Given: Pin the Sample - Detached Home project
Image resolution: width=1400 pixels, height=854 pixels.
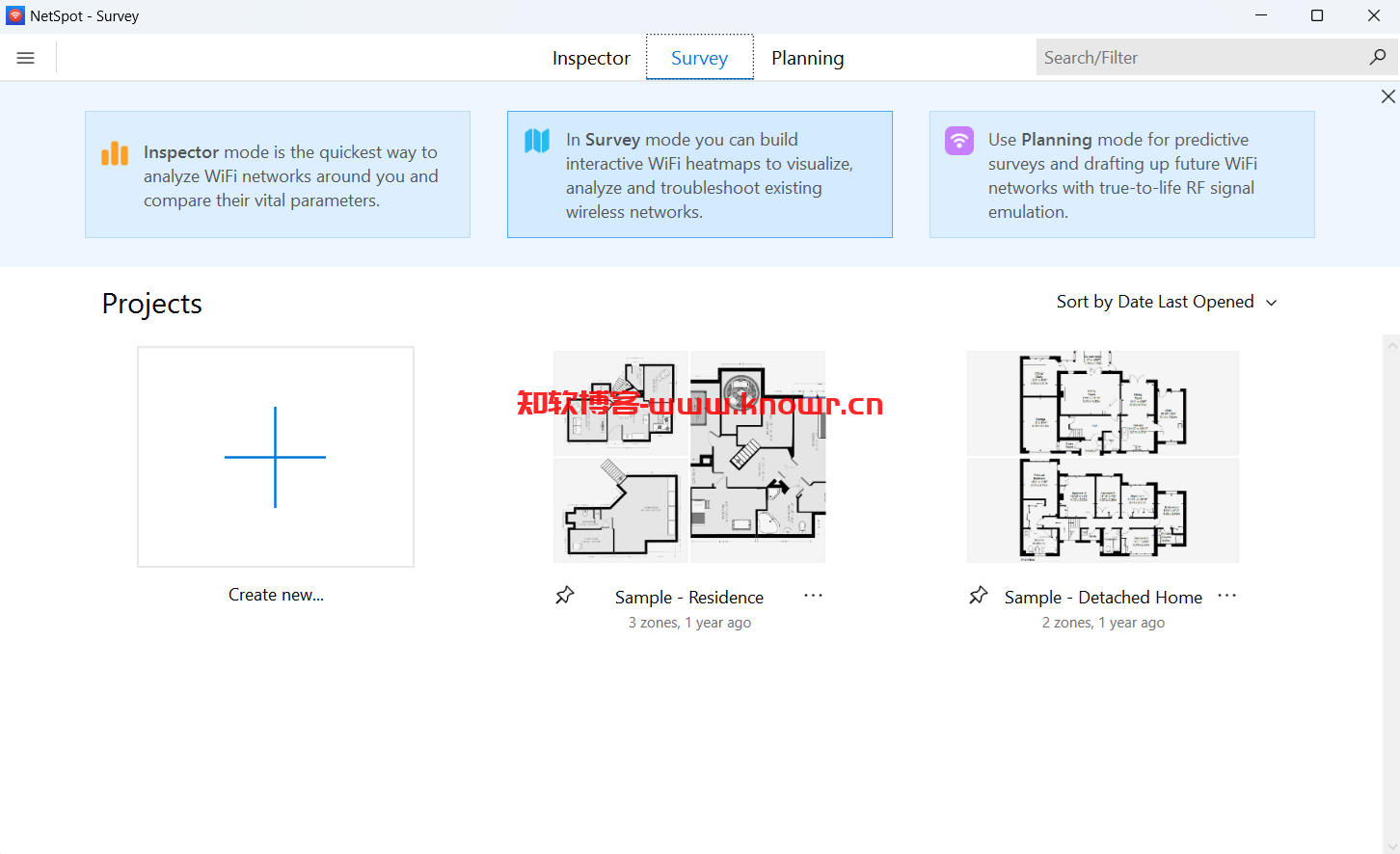Looking at the screenshot, I should [x=979, y=596].
